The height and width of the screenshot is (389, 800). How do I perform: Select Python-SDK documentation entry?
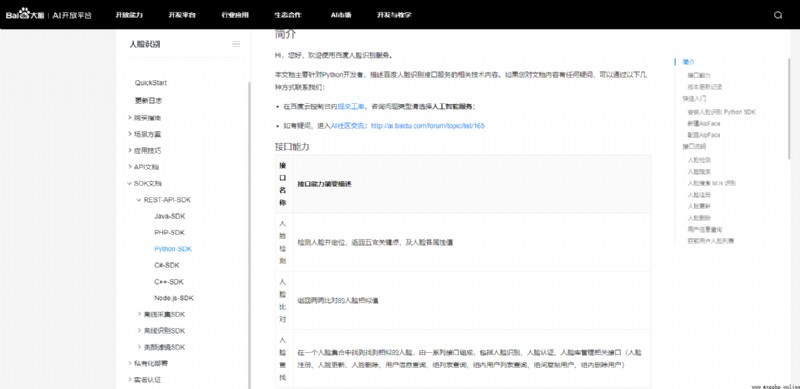(x=173, y=249)
